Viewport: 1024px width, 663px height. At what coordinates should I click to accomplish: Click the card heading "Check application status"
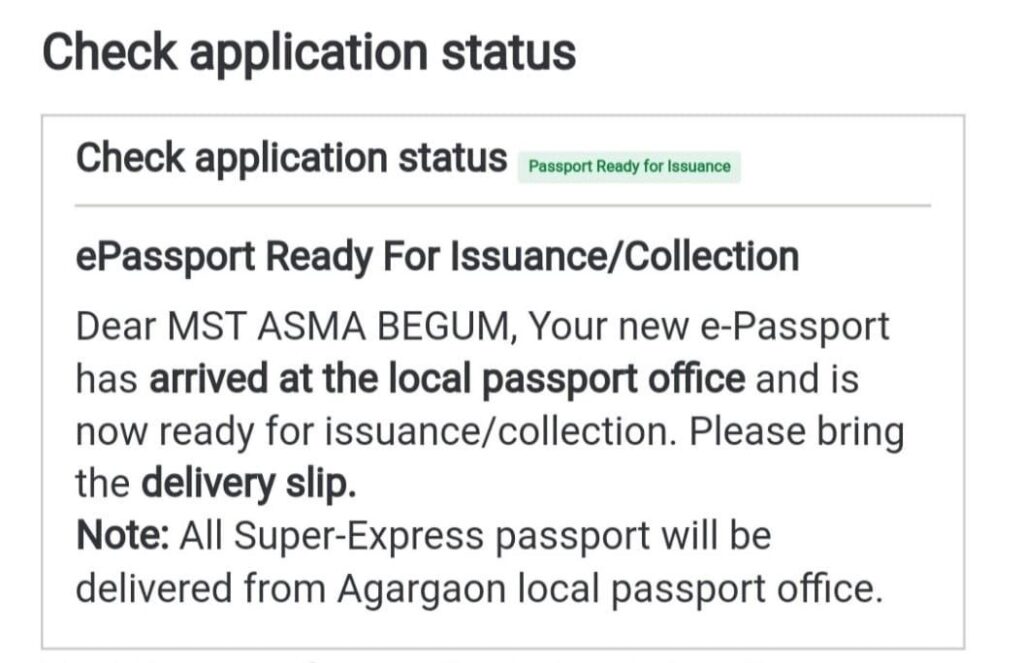(292, 159)
